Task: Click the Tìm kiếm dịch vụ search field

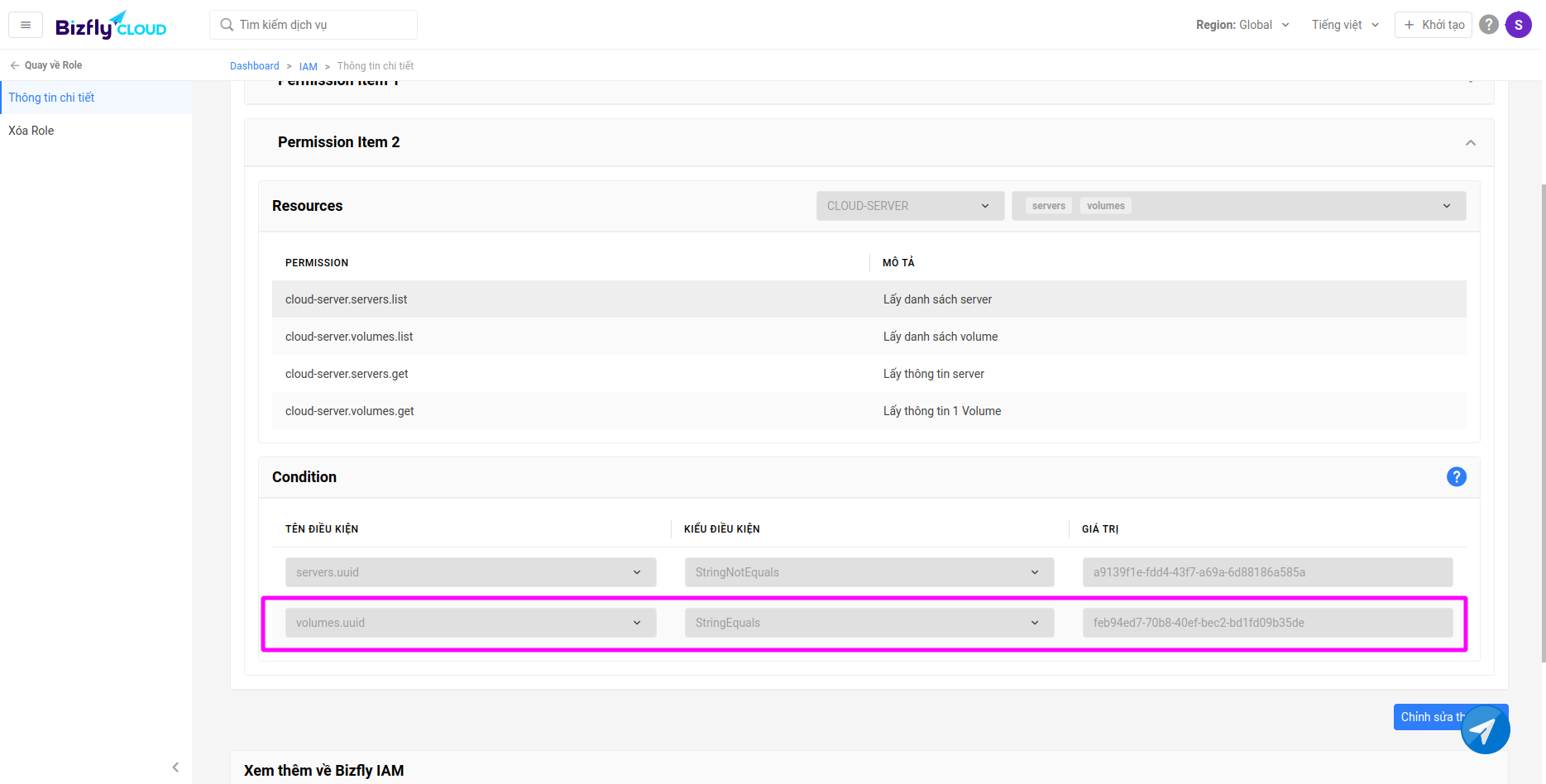Action: [x=314, y=25]
